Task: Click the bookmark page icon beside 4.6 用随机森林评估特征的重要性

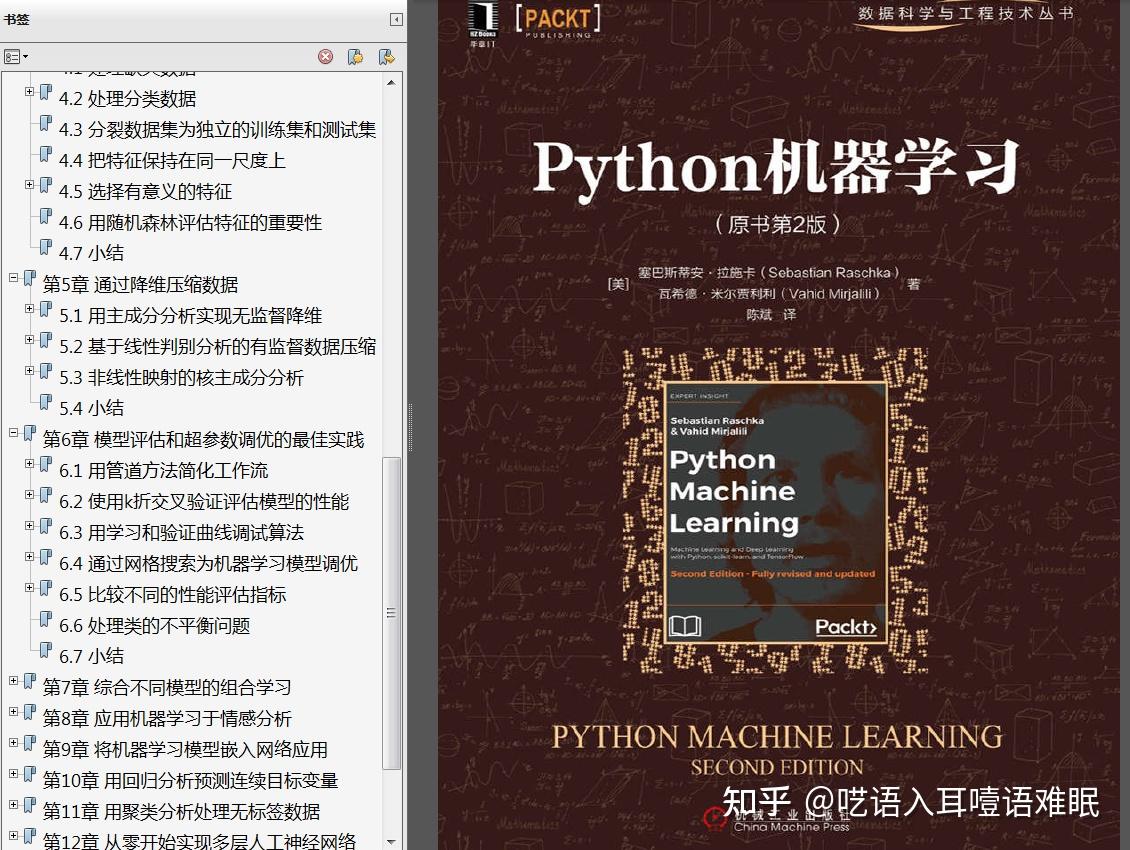Action: (x=45, y=216)
